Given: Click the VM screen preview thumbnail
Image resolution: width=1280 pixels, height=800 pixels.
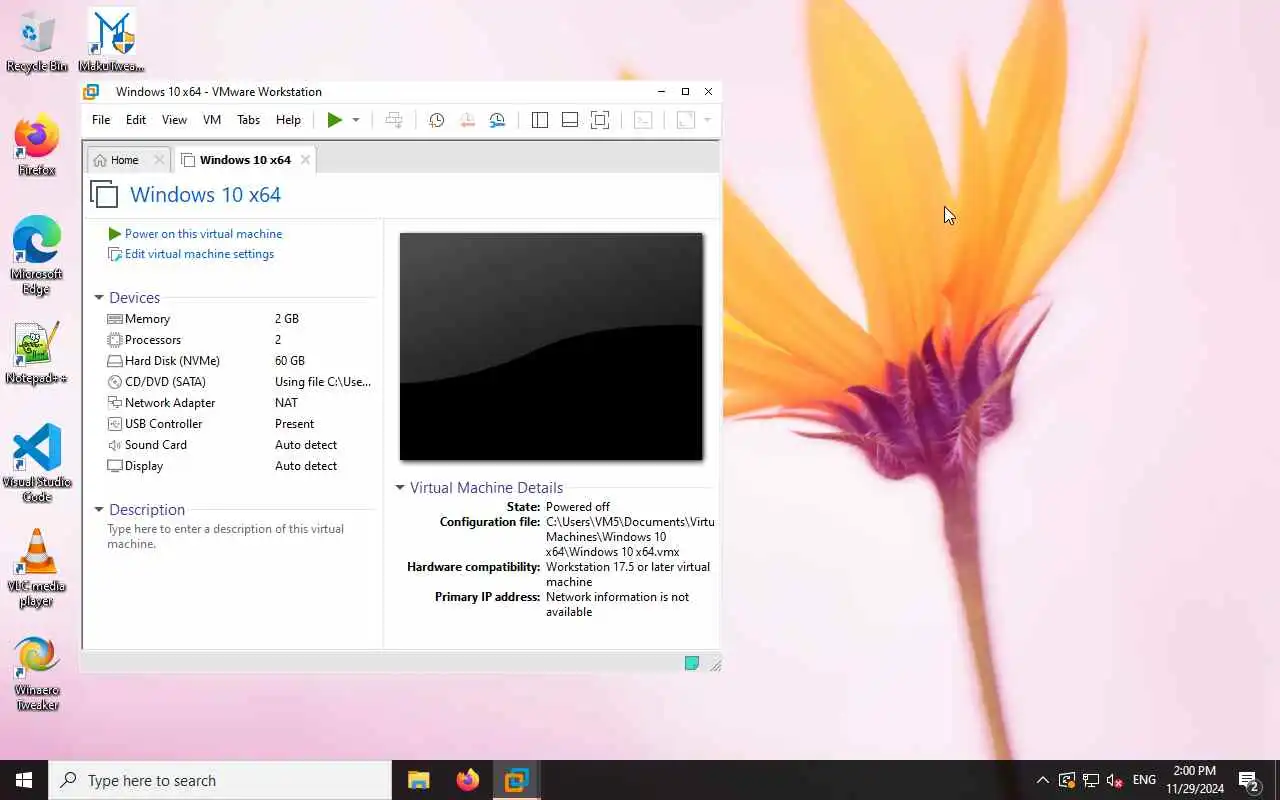Looking at the screenshot, I should (551, 347).
